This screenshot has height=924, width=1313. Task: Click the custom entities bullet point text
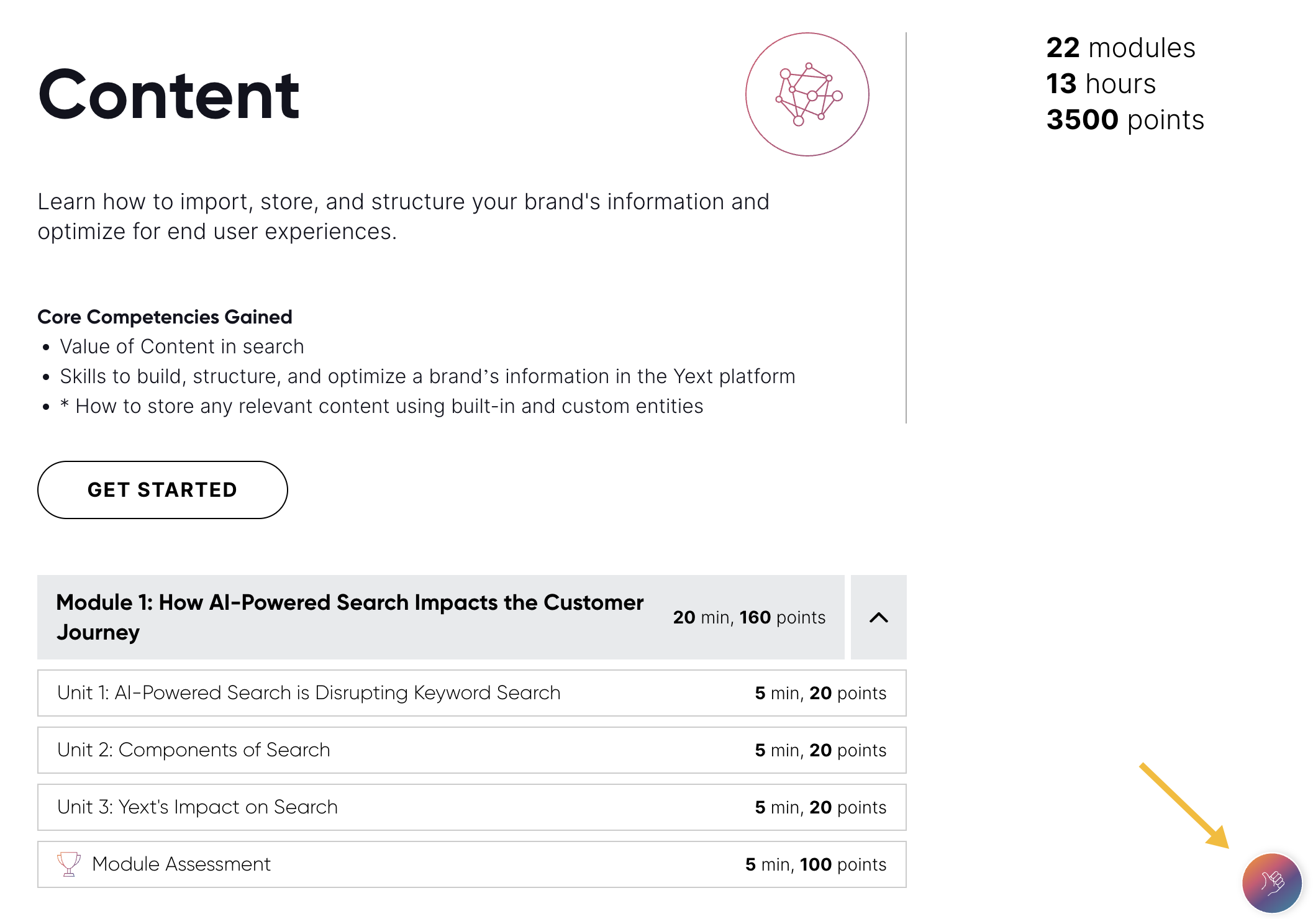381,406
